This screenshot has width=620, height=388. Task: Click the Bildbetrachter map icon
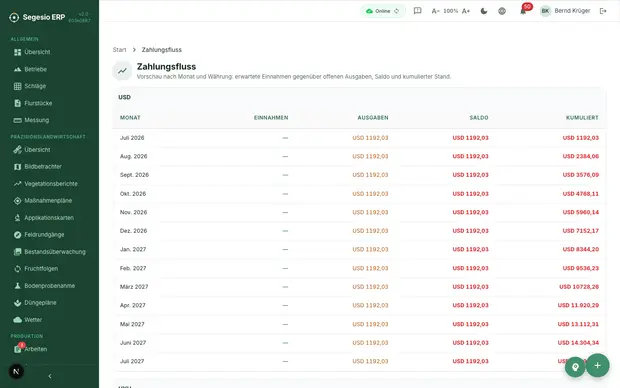(17, 167)
